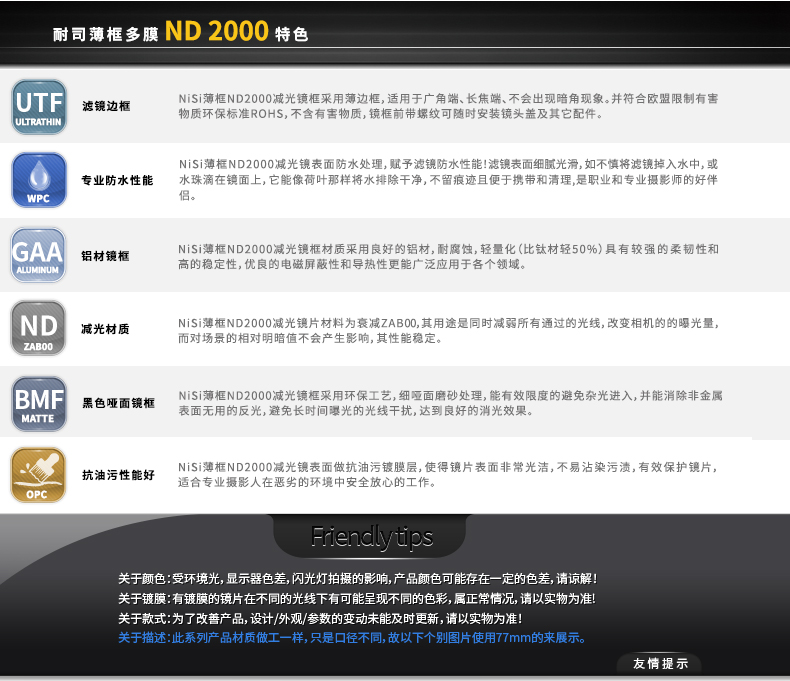The height and width of the screenshot is (681, 790).
Task: Click the 关于镀膜 tip line
Action: 357,599
